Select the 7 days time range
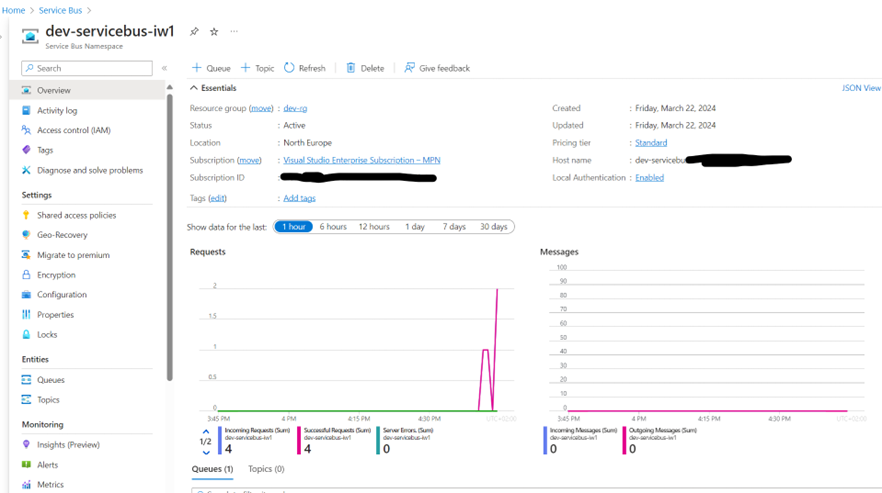The height and width of the screenshot is (493, 882). pos(454,227)
